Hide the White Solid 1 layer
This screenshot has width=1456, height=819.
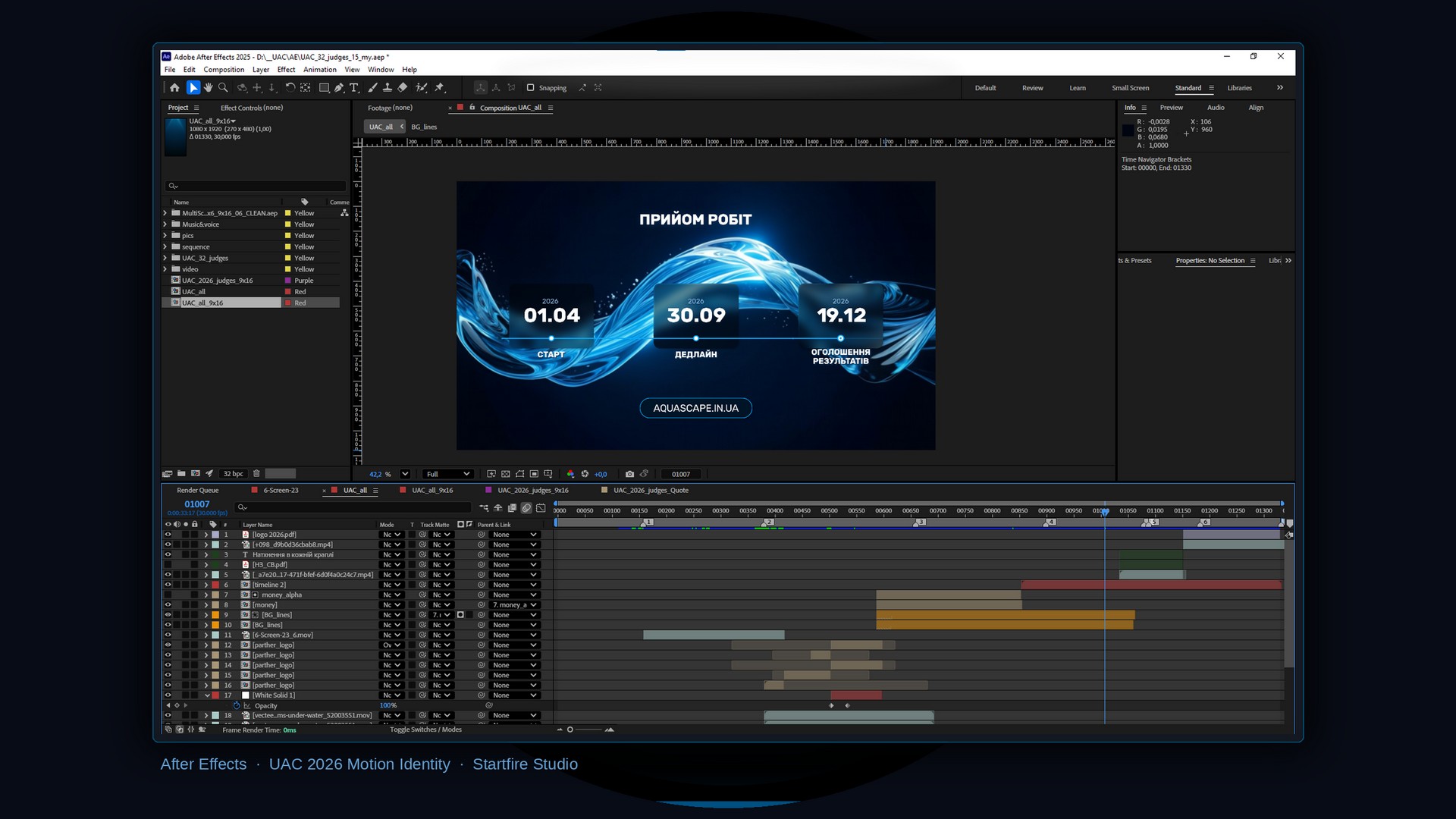pos(168,695)
